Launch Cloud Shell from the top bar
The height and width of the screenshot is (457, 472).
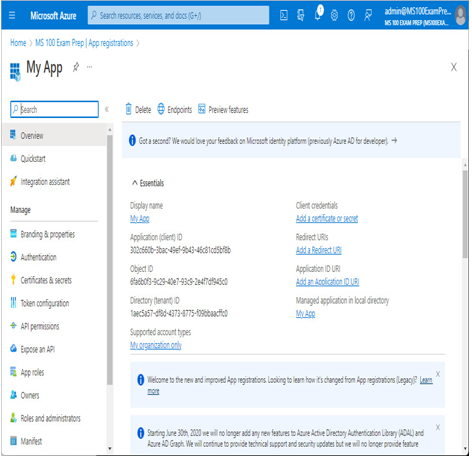pos(284,15)
